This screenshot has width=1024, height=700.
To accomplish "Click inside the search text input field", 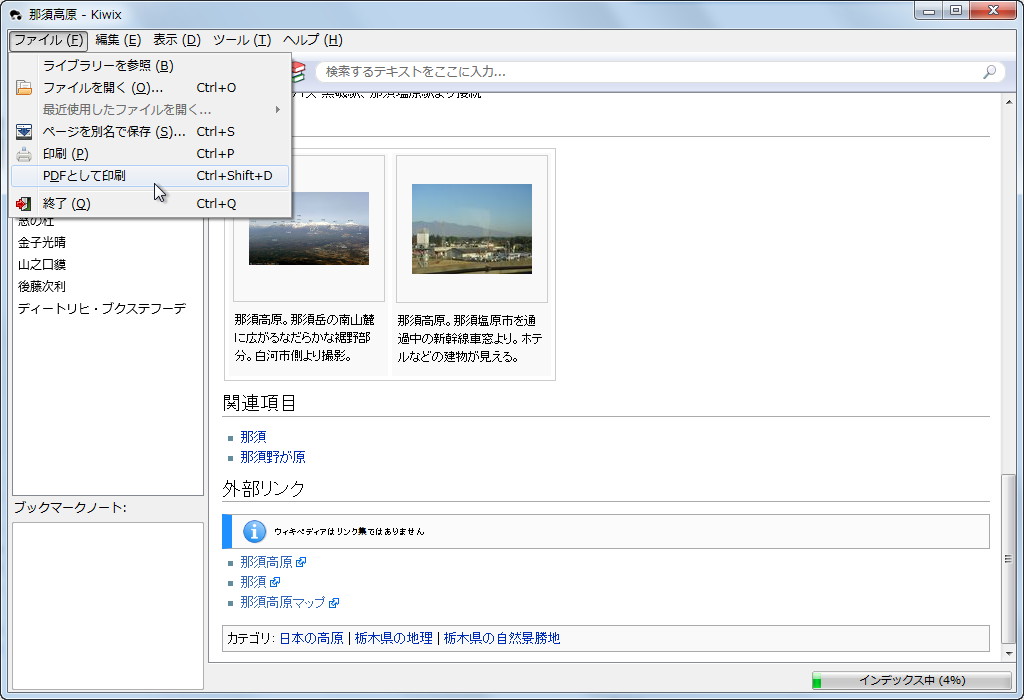I will [600, 71].
